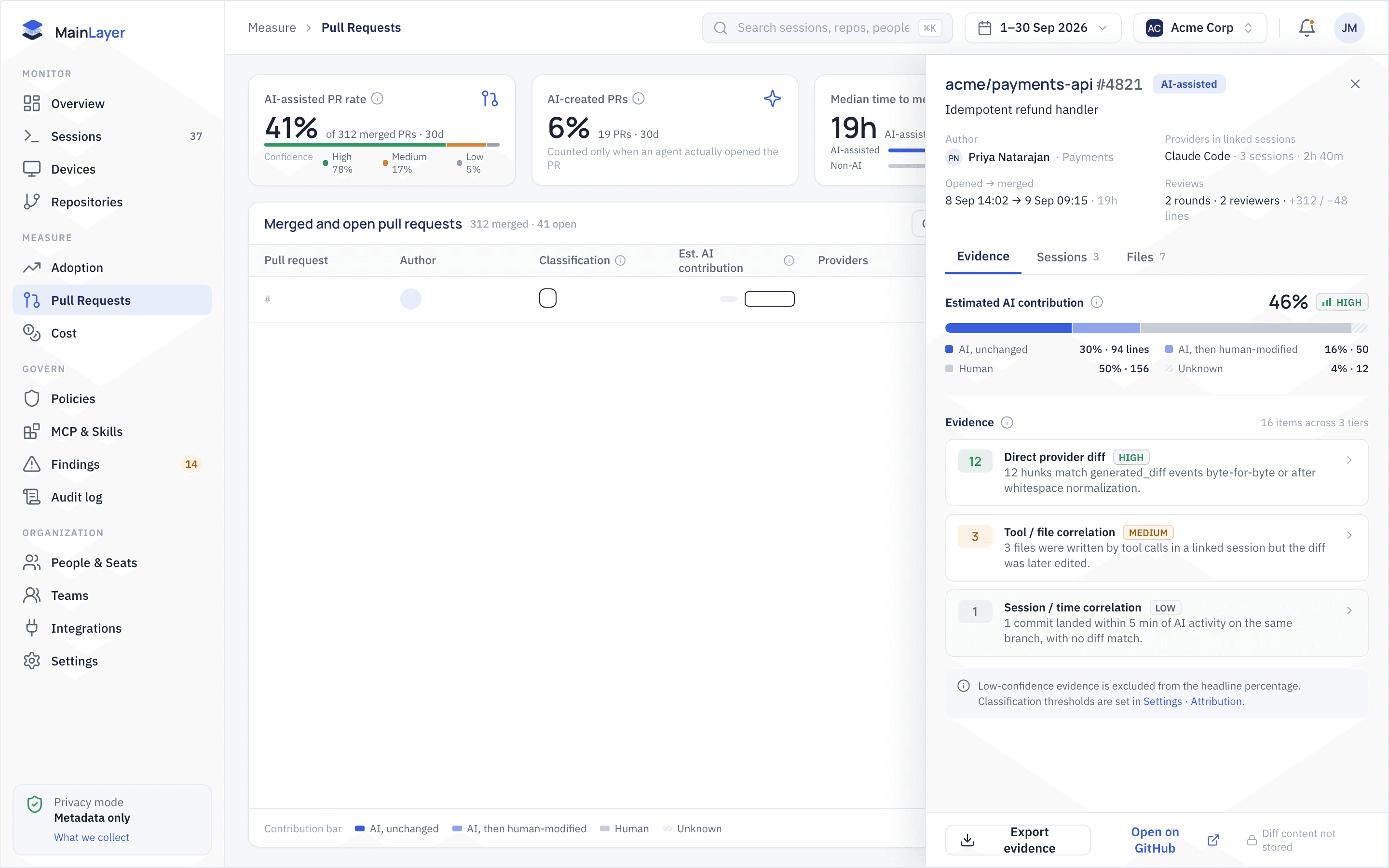Click Open on GitHub link
Image resolution: width=1389 pixels, height=868 pixels.
(x=1174, y=840)
